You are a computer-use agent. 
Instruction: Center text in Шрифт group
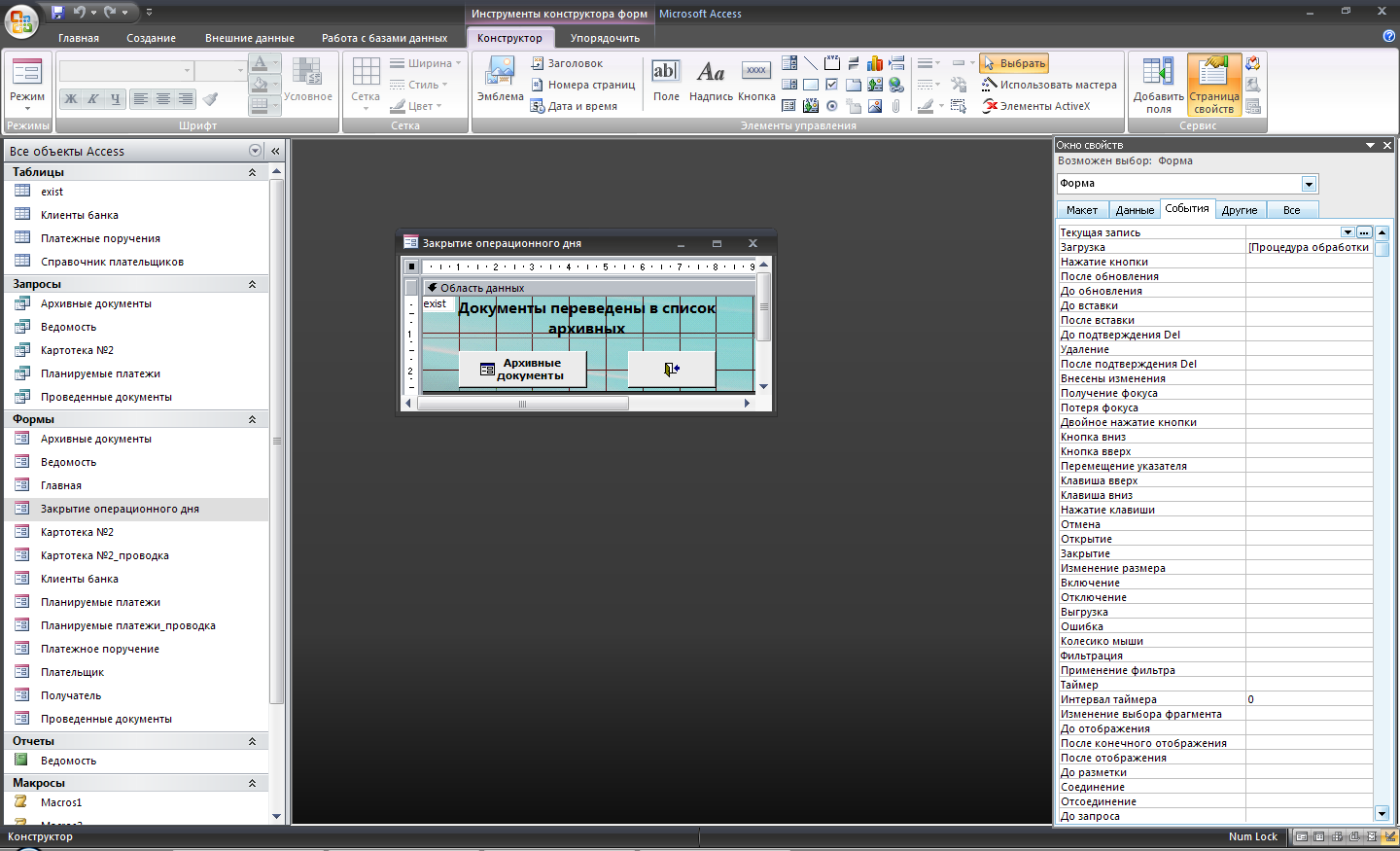163,98
